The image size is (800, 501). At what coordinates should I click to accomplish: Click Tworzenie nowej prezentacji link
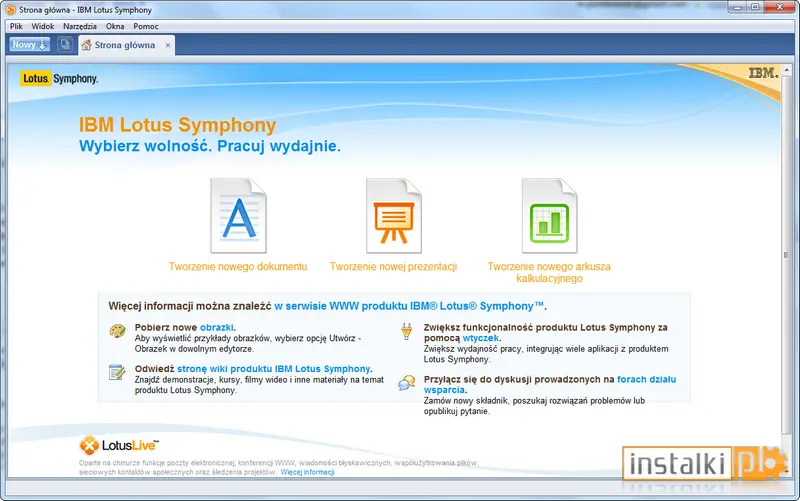pos(393,266)
